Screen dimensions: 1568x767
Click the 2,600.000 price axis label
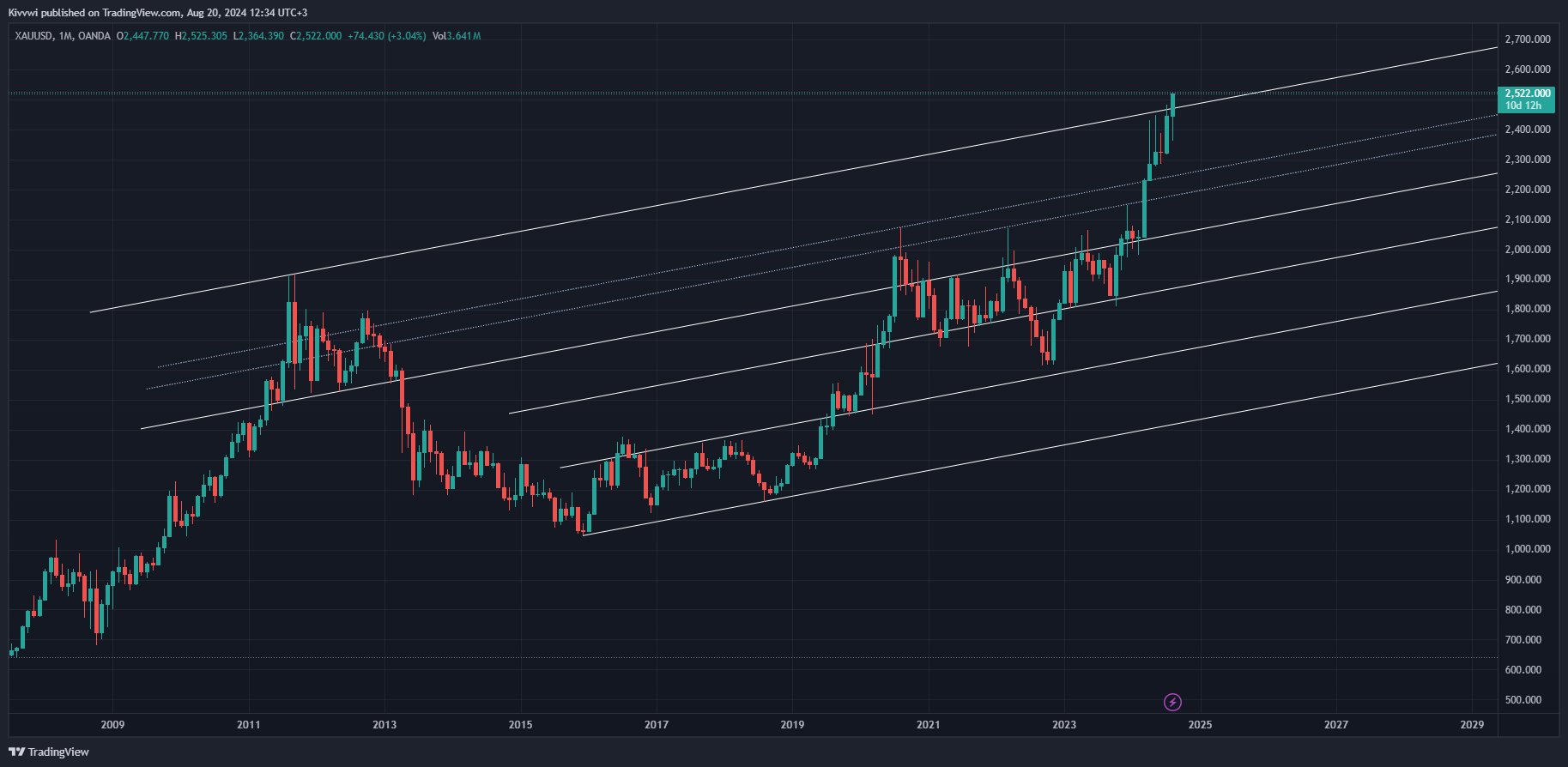(x=1528, y=69)
